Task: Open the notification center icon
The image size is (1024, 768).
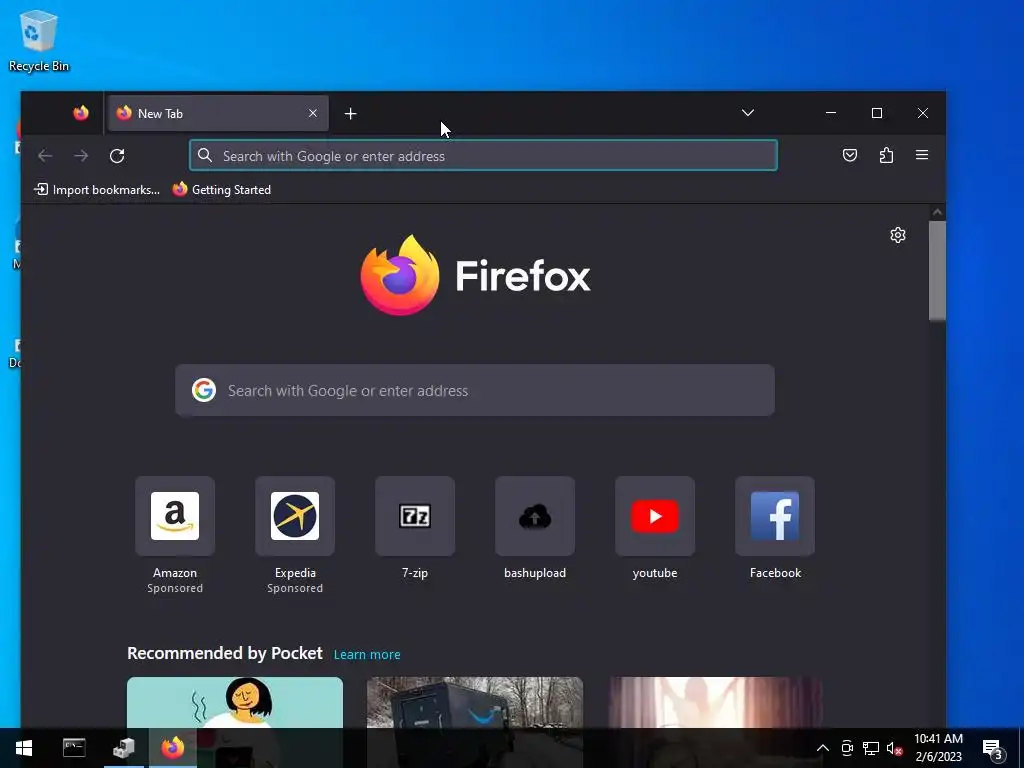Action: click(993, 748)
